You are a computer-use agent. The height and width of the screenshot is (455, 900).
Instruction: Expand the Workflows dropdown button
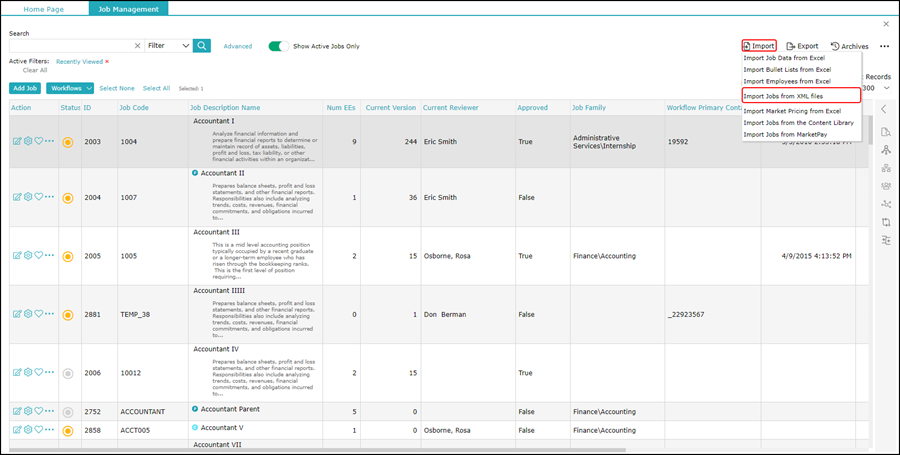[x=71, y=88]
